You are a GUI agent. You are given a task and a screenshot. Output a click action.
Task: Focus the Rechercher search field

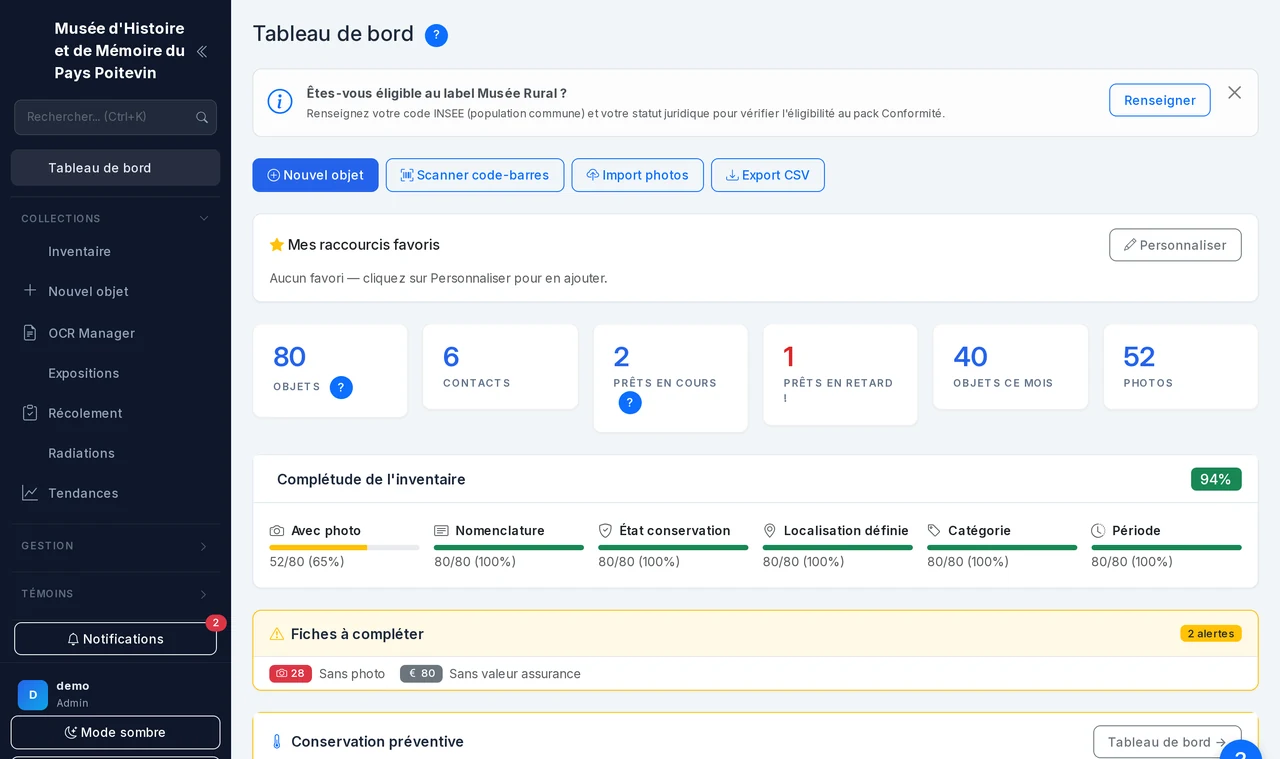point(115,117)
